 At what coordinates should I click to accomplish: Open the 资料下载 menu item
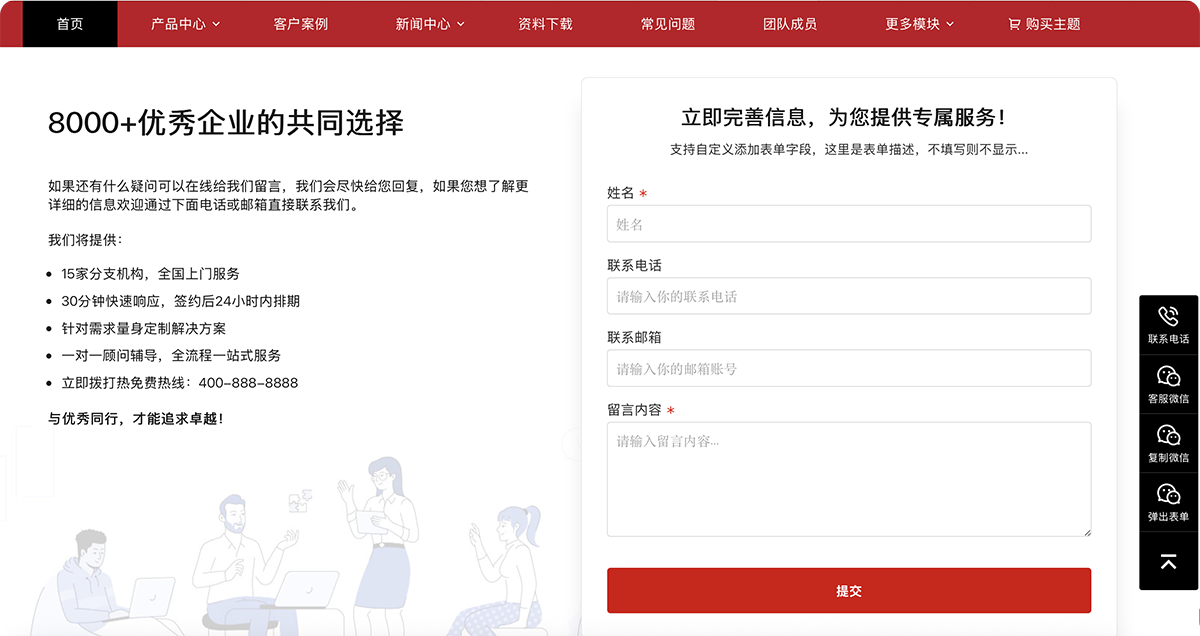pos(545,24)
